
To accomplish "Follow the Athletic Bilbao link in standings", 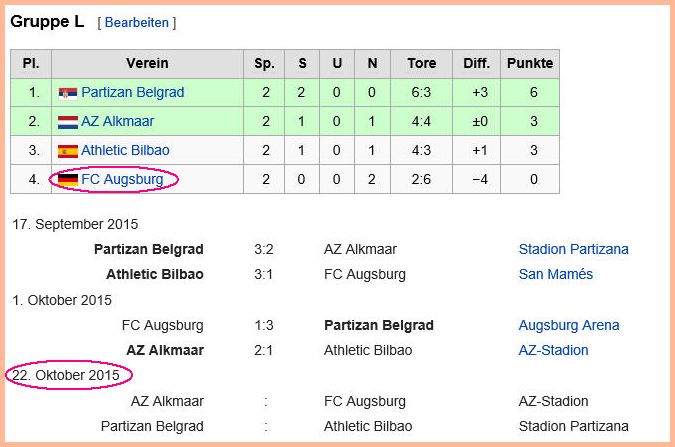I will point(125,150).
